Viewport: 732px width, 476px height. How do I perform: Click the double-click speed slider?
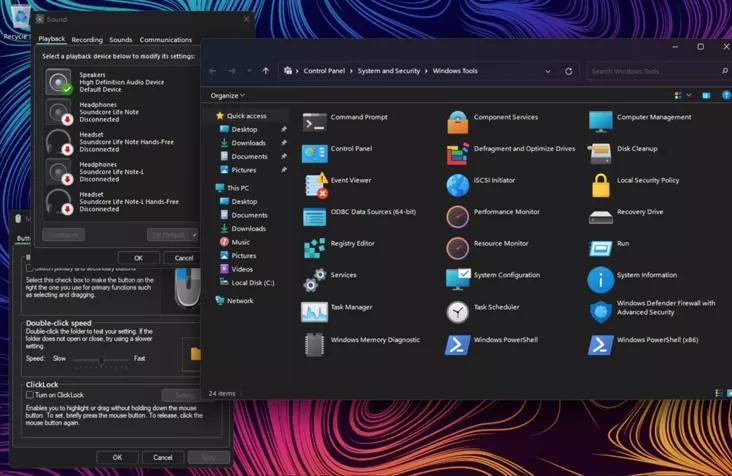(100, 359)
